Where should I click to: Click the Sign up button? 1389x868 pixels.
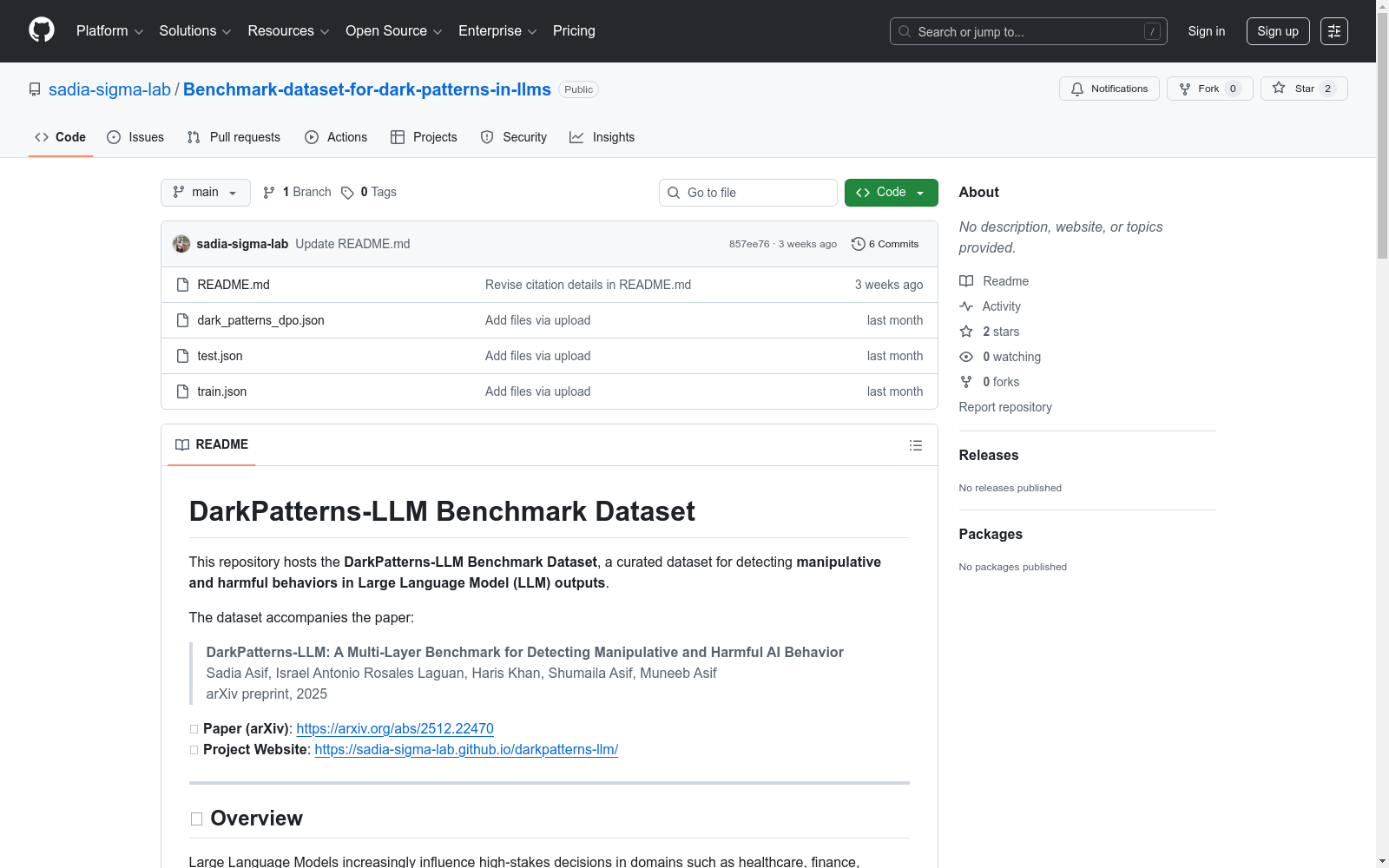[x=1278, y=31]
